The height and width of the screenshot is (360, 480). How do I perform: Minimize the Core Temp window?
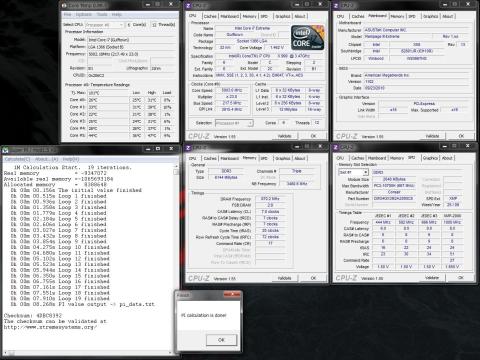(x=147, y=5)
